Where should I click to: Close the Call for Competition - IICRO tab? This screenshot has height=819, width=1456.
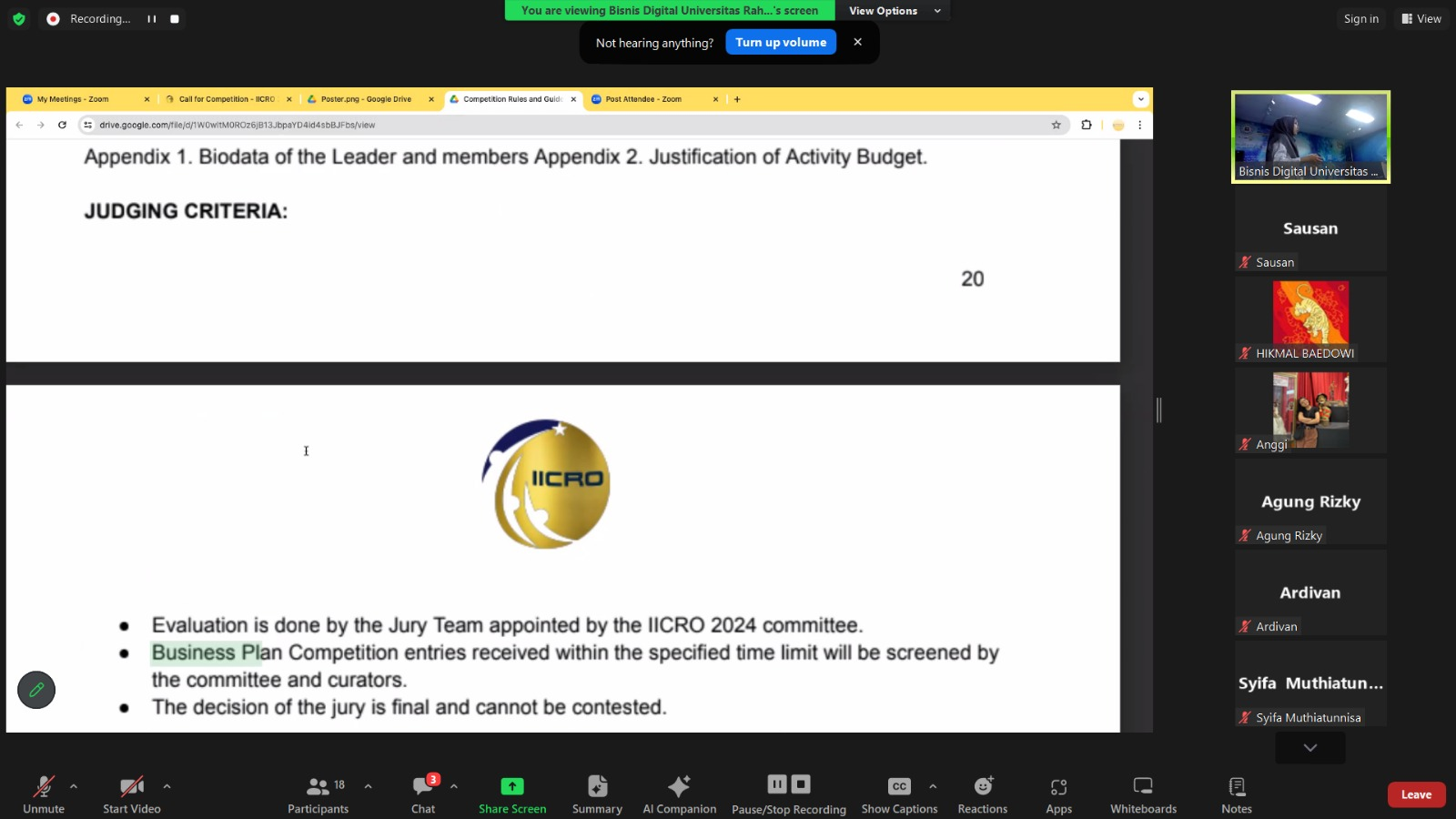tap(289, 99)
